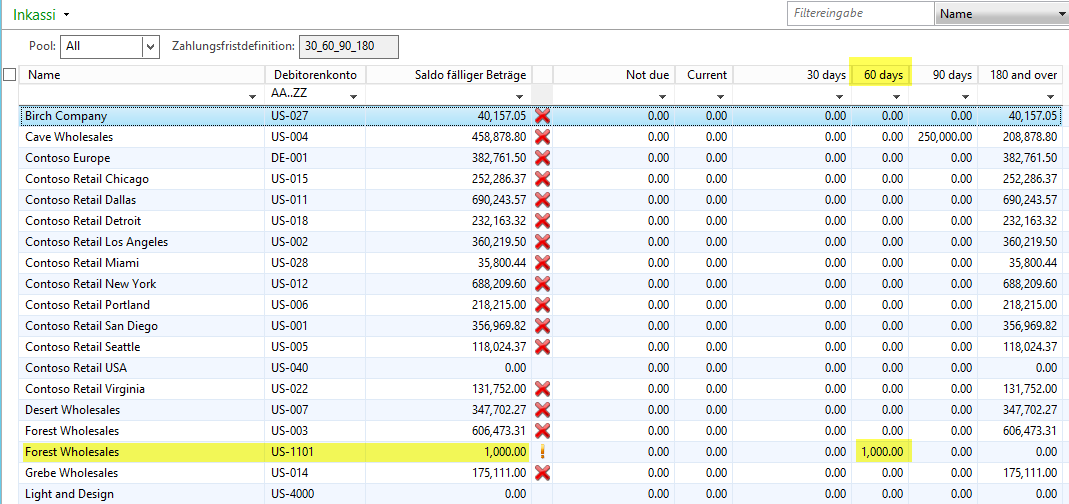Click warning exclamation icon for Forest Wholesales US-1101
The image size is (1069, 504).
(x=543, y=452)
